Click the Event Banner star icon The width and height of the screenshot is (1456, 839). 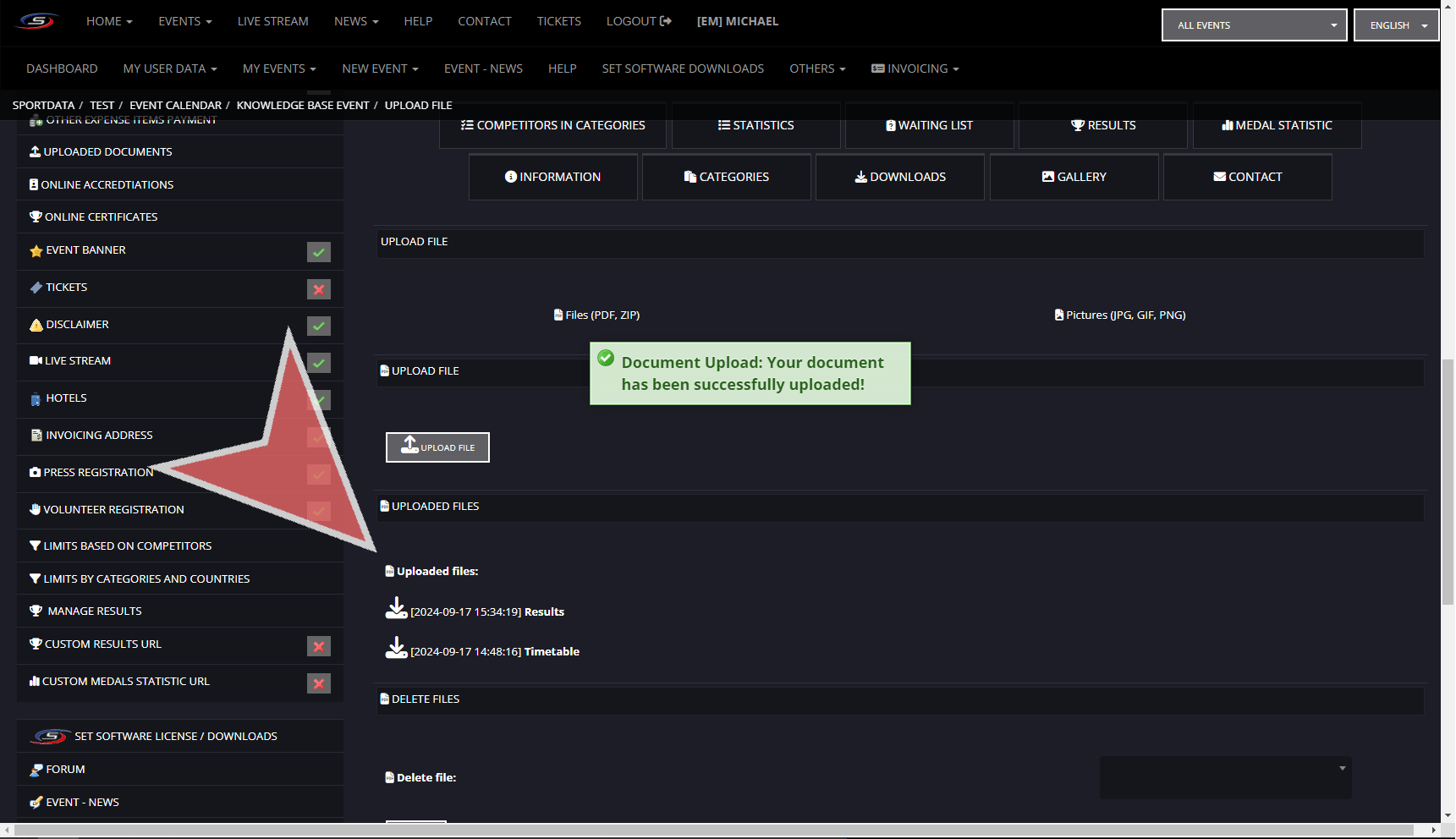point(36,251)
